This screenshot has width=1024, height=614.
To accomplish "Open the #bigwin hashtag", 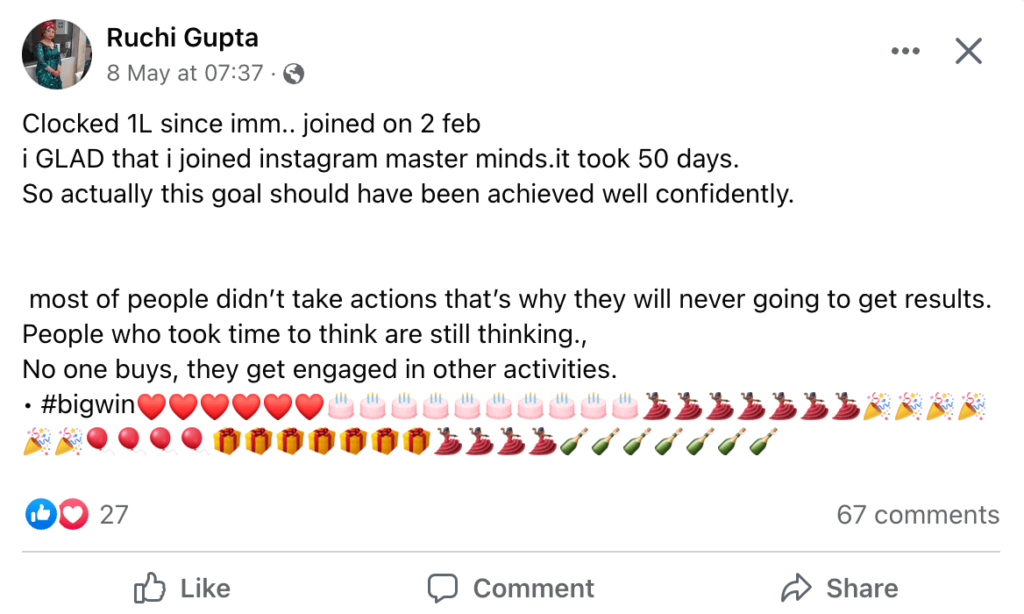I will click(88, 405).
